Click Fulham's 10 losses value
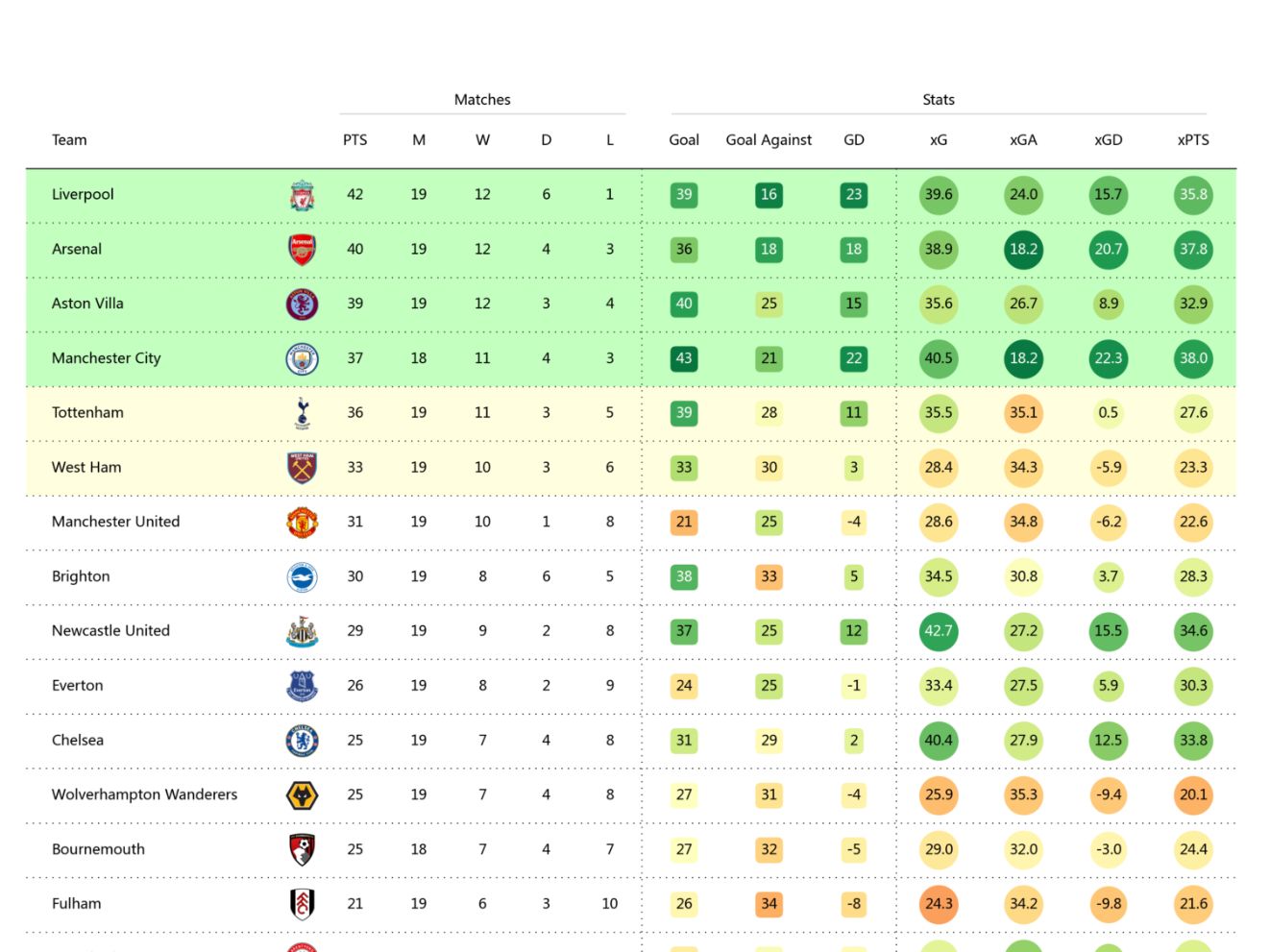Screen dimensions: 1270x952 pos(610,904)
